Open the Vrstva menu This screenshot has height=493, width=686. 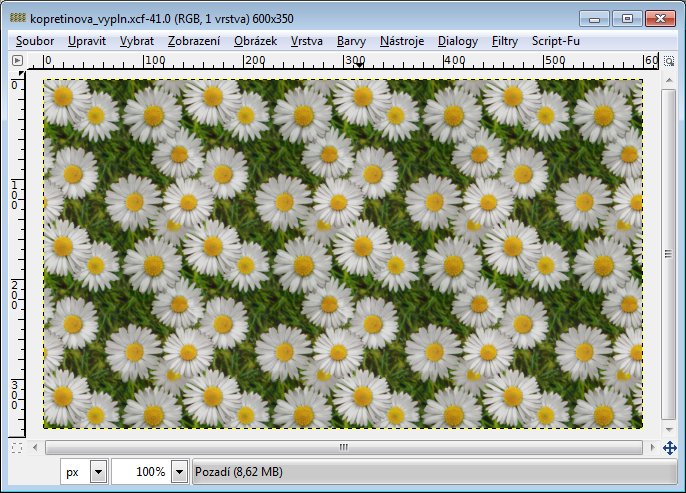(307, 41)
